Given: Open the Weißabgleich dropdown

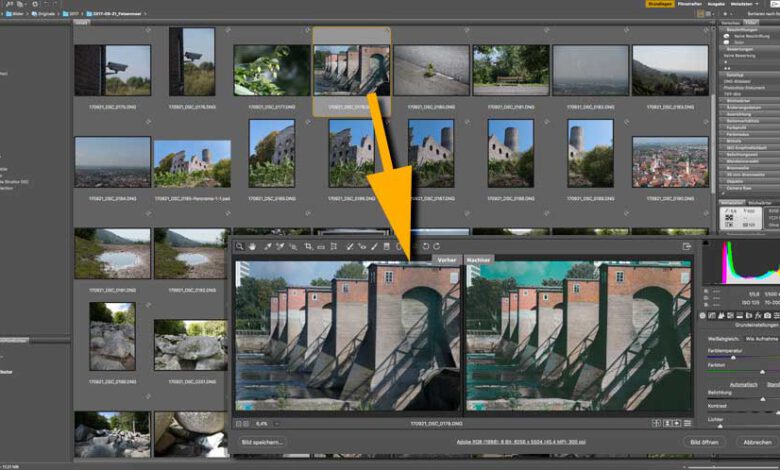Looking at the screenshot, I should [x=760, y=339].
